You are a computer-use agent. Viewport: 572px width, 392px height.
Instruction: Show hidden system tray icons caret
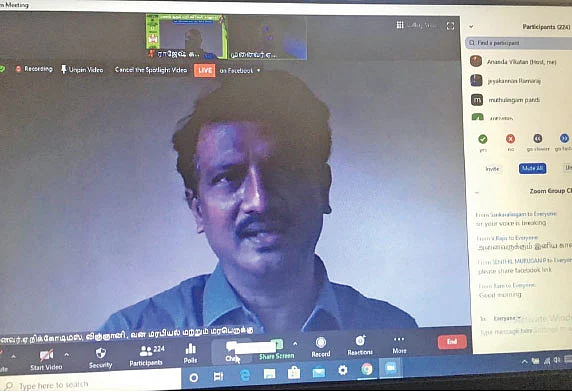click(x=524, y=362)
